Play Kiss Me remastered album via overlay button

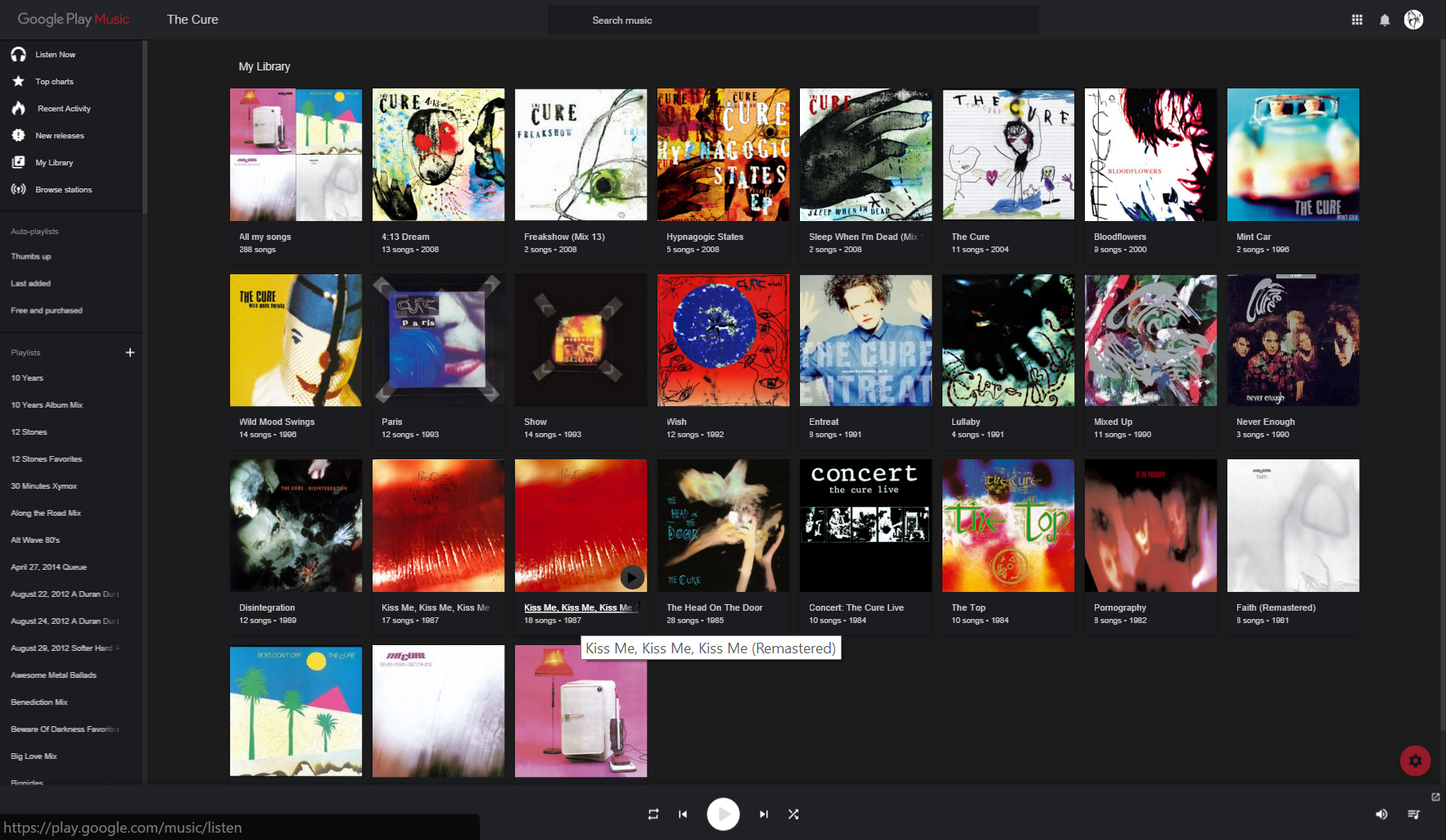[x=631, y=577]
